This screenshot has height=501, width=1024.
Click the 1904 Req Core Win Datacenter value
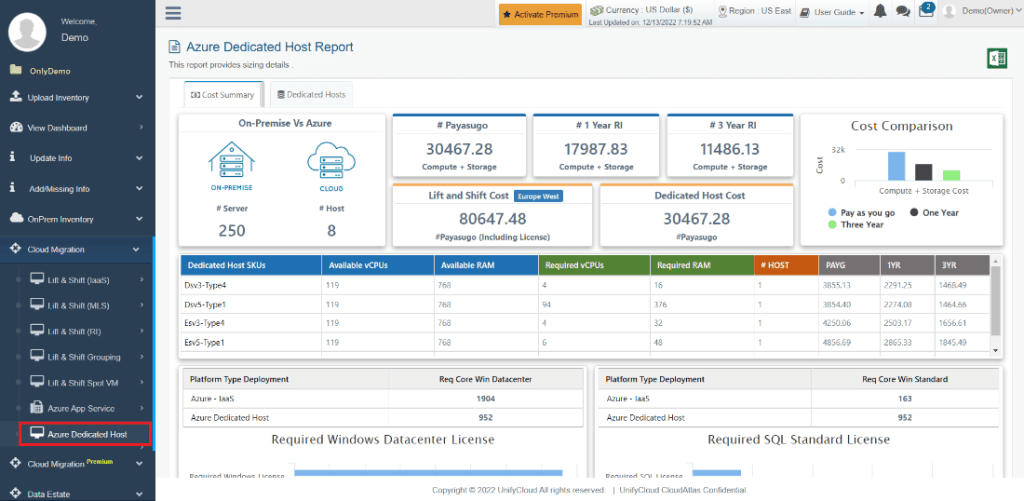[x=485, y=398]
